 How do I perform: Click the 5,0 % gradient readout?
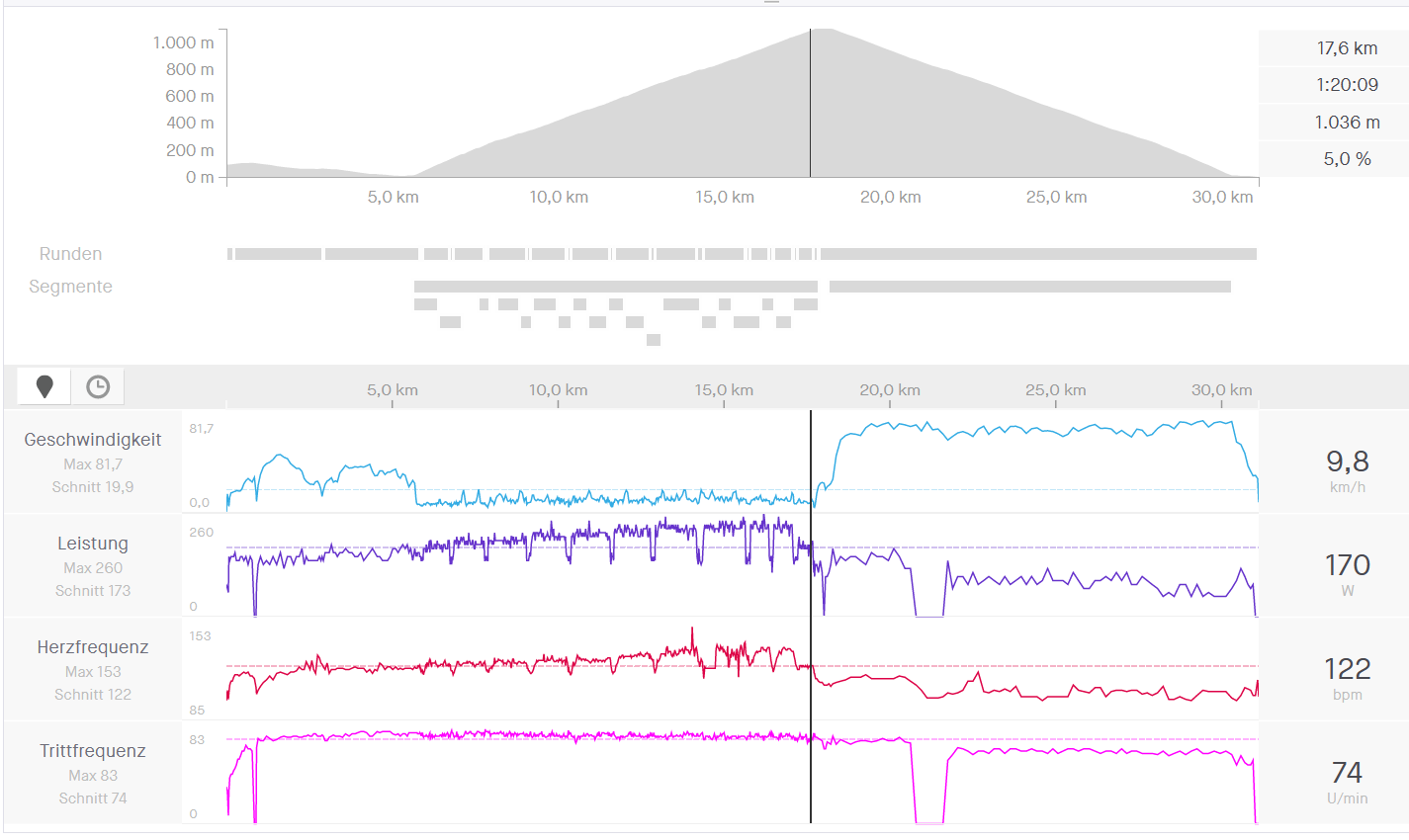1347,159
